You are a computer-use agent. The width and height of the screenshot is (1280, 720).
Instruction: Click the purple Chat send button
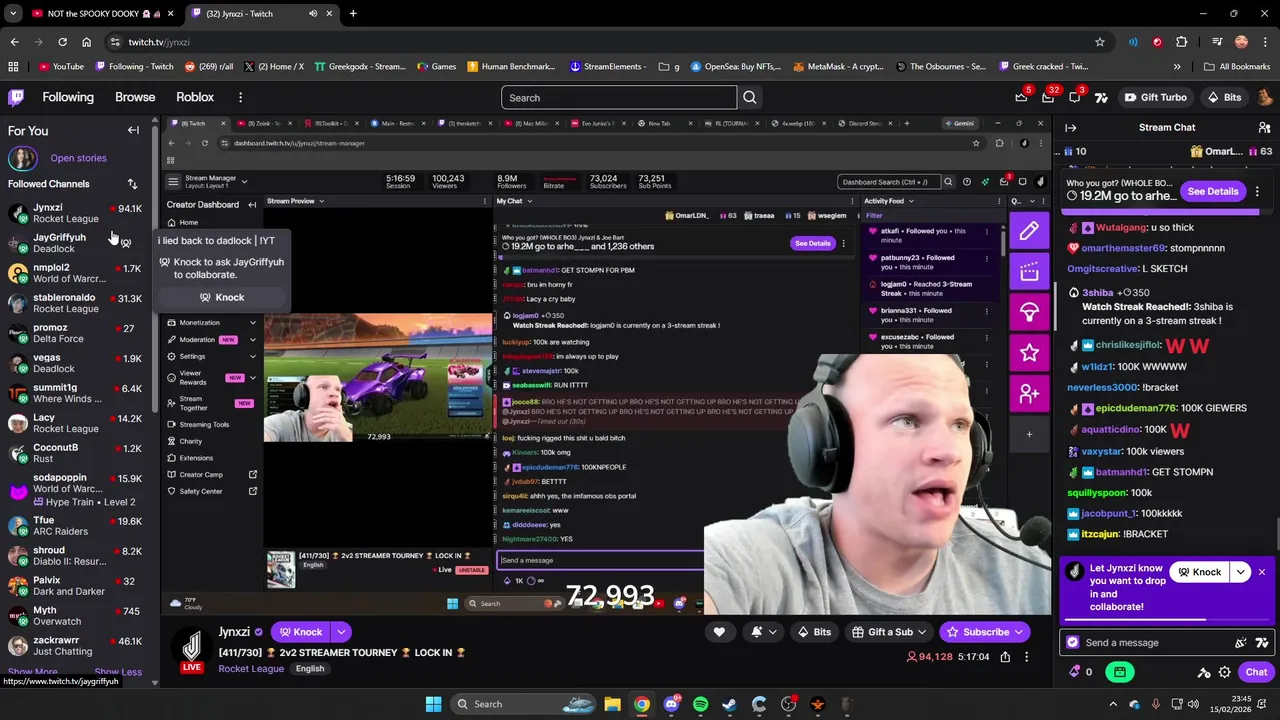click(1256, 672)
